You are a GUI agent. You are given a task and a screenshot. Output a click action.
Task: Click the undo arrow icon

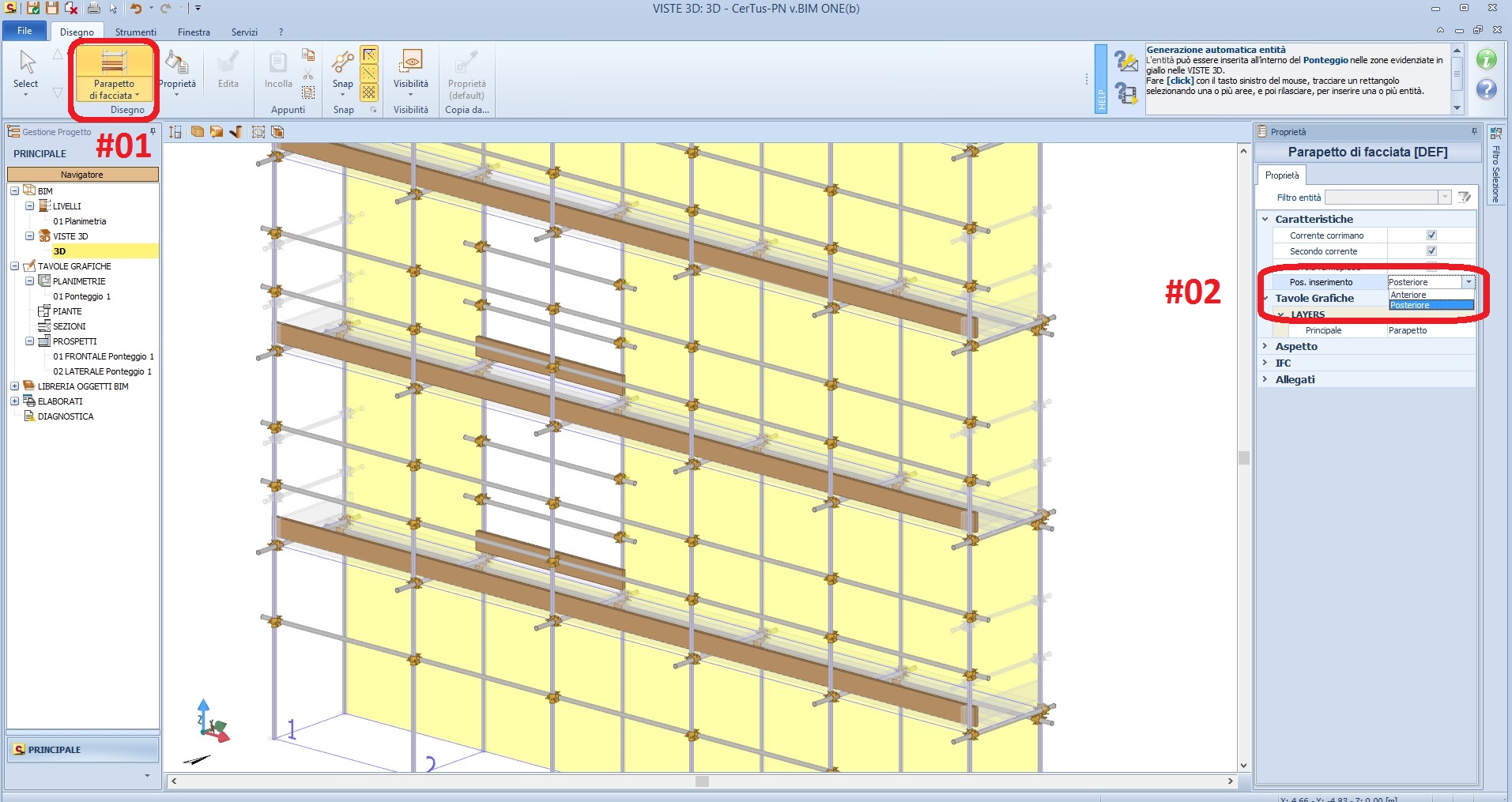136,9
